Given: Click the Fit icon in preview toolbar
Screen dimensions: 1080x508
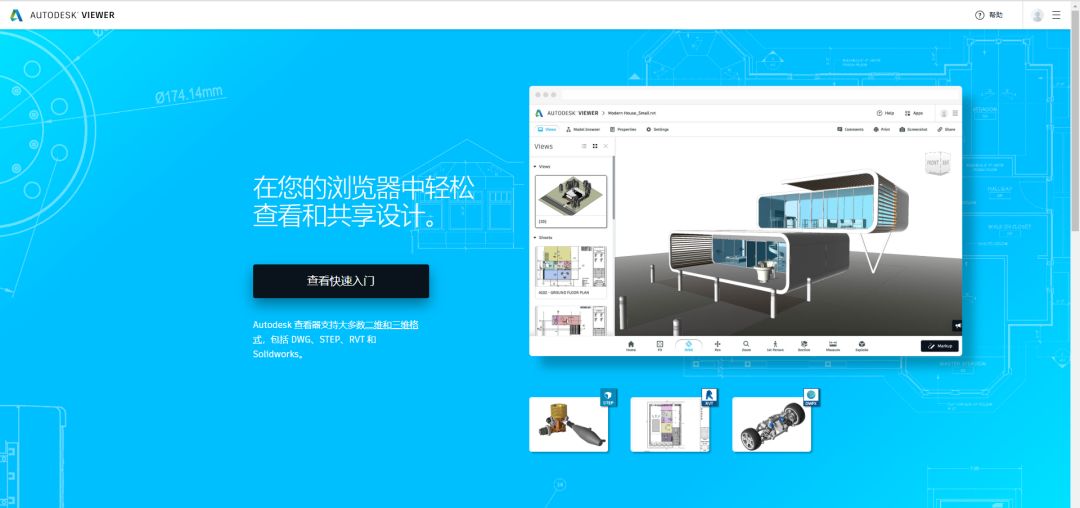Looking at the screenshot, I should tap(660, 346).
